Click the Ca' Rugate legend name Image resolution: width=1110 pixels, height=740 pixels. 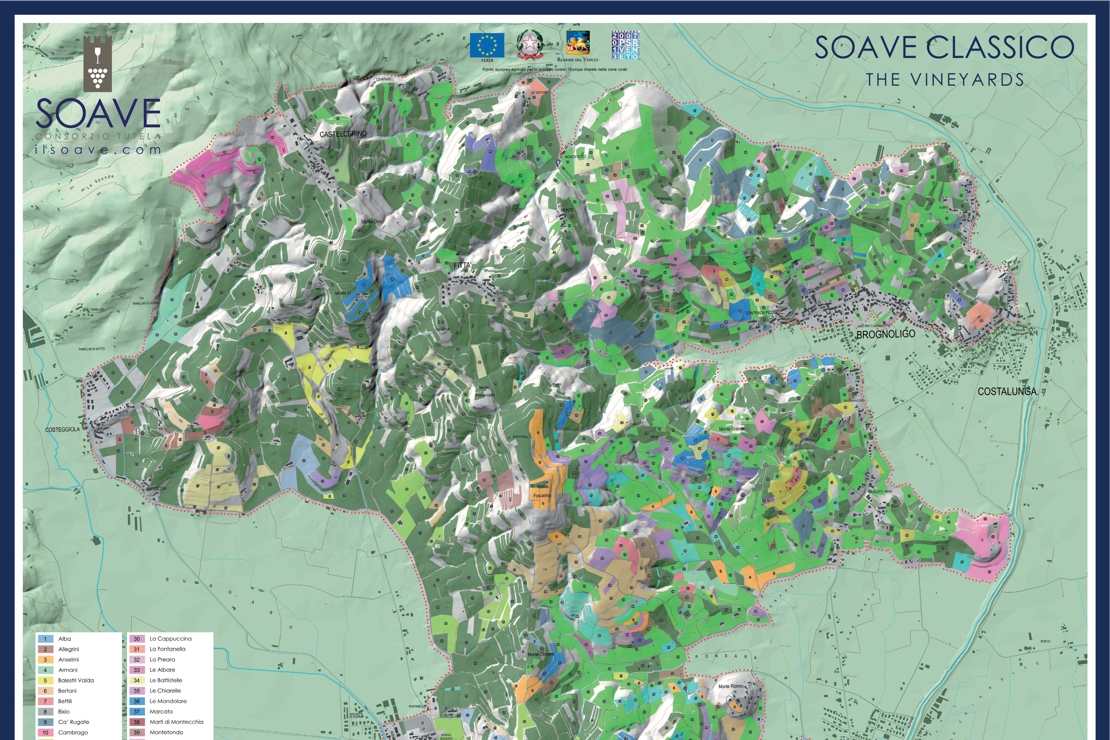click(74, 722)
